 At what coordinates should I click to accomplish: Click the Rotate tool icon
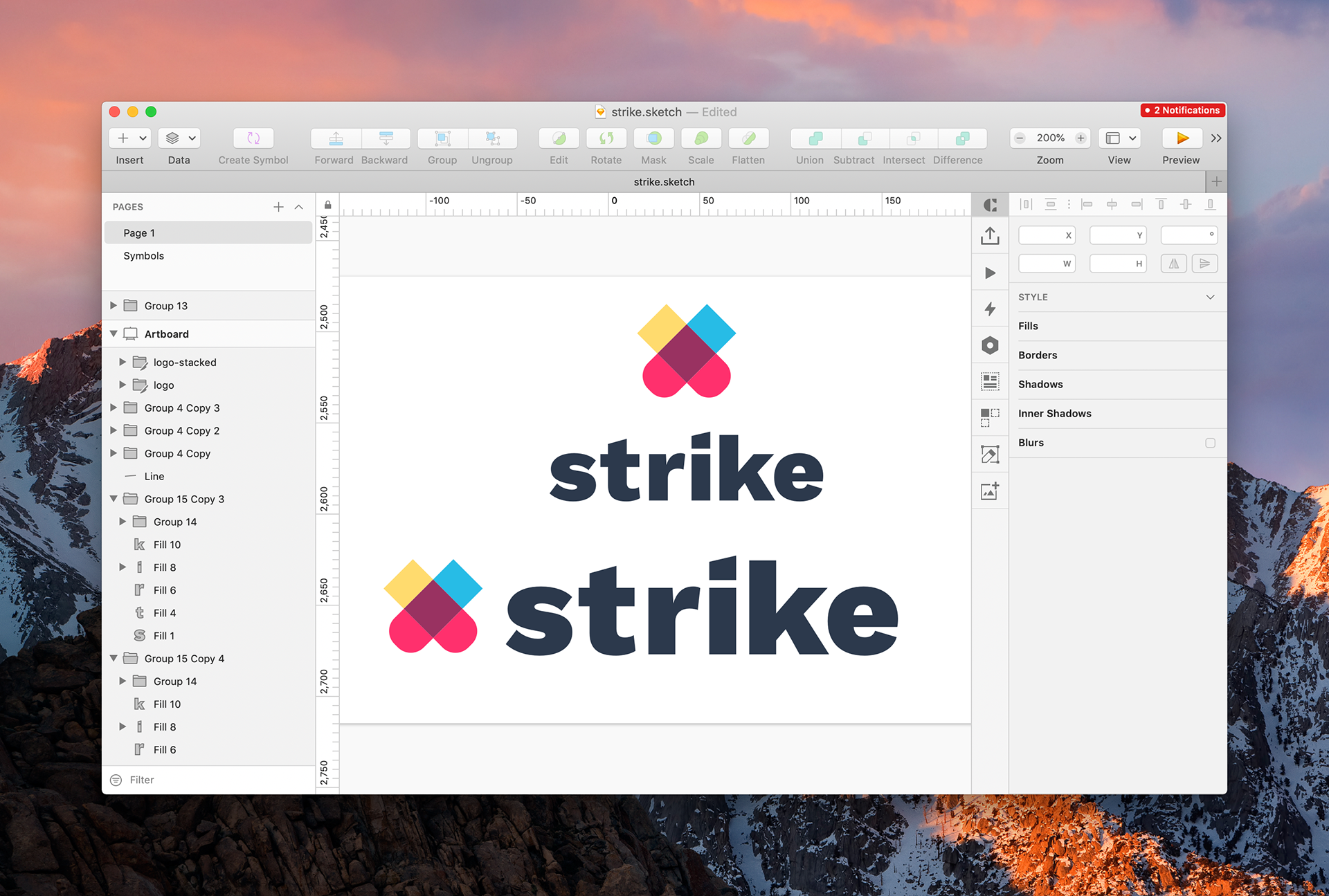click(606, 138)
